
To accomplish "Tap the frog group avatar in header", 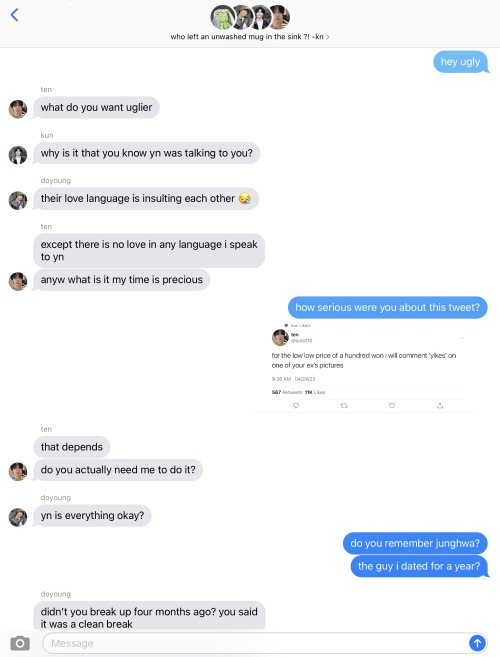I will coord(223,18).
